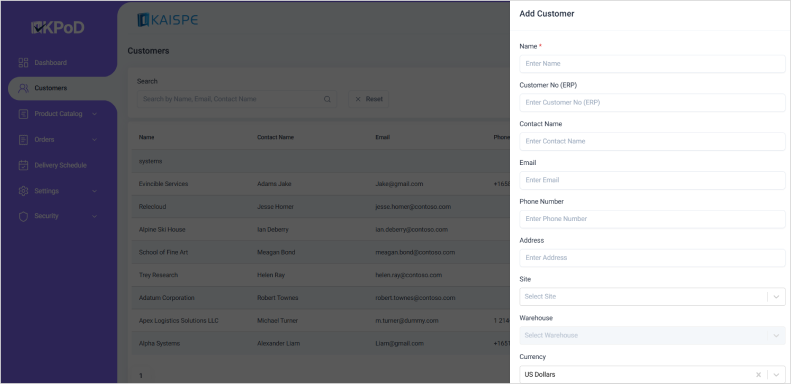This screenshot has width=791, height=384.
Task: Click the contact name Jesse Homer
Action: pyautogui.click(x=275, y=207)
